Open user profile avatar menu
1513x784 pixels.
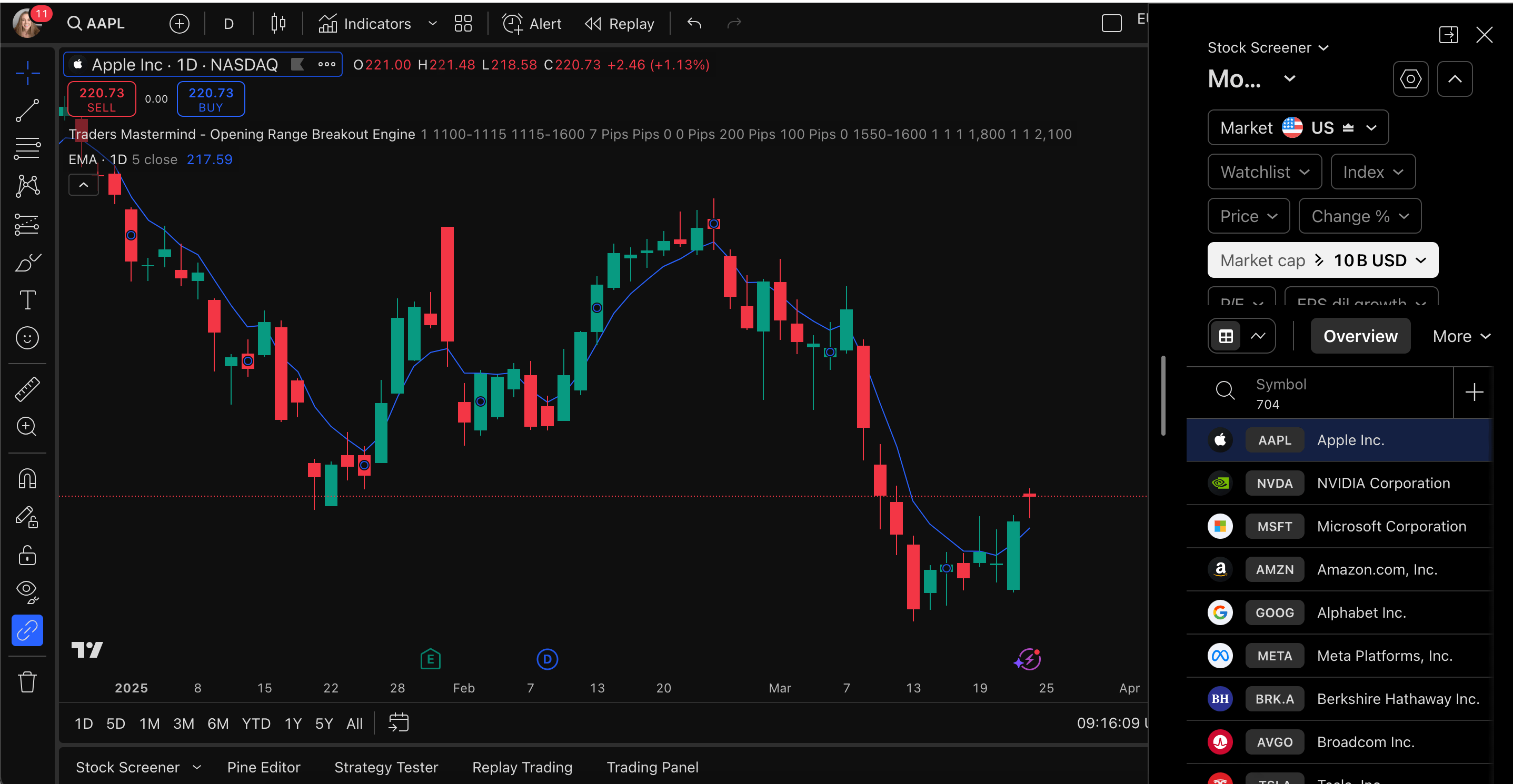(x=27, y=24)
